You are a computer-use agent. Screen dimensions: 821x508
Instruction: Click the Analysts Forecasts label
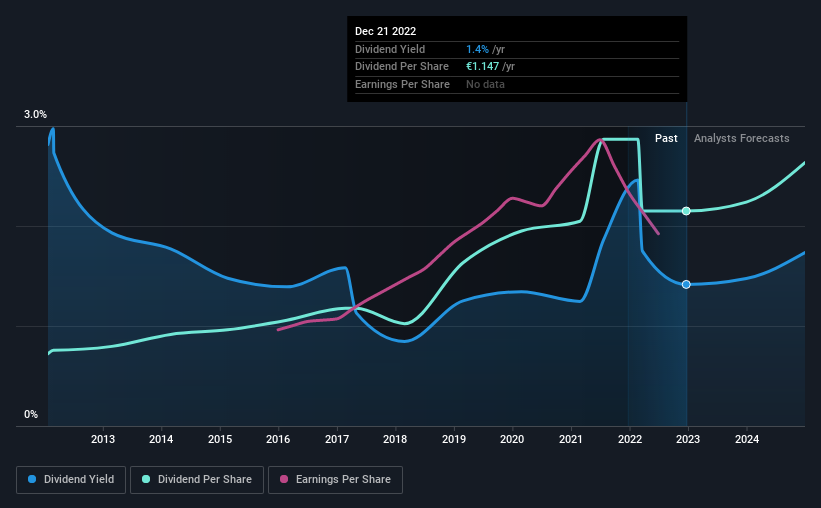click(x=741, y=138)
